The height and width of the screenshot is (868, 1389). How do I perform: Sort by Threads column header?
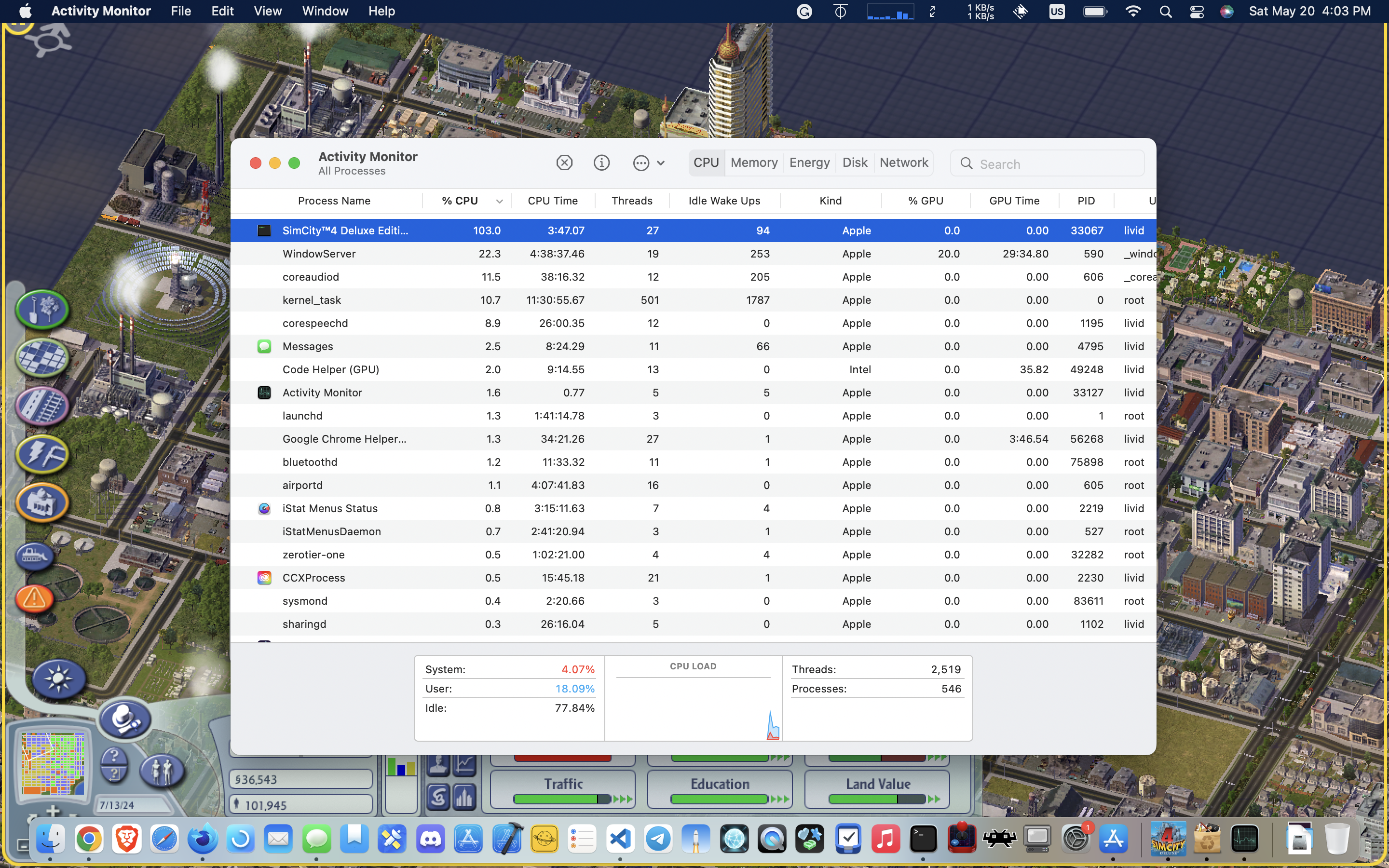click(632, 201)
